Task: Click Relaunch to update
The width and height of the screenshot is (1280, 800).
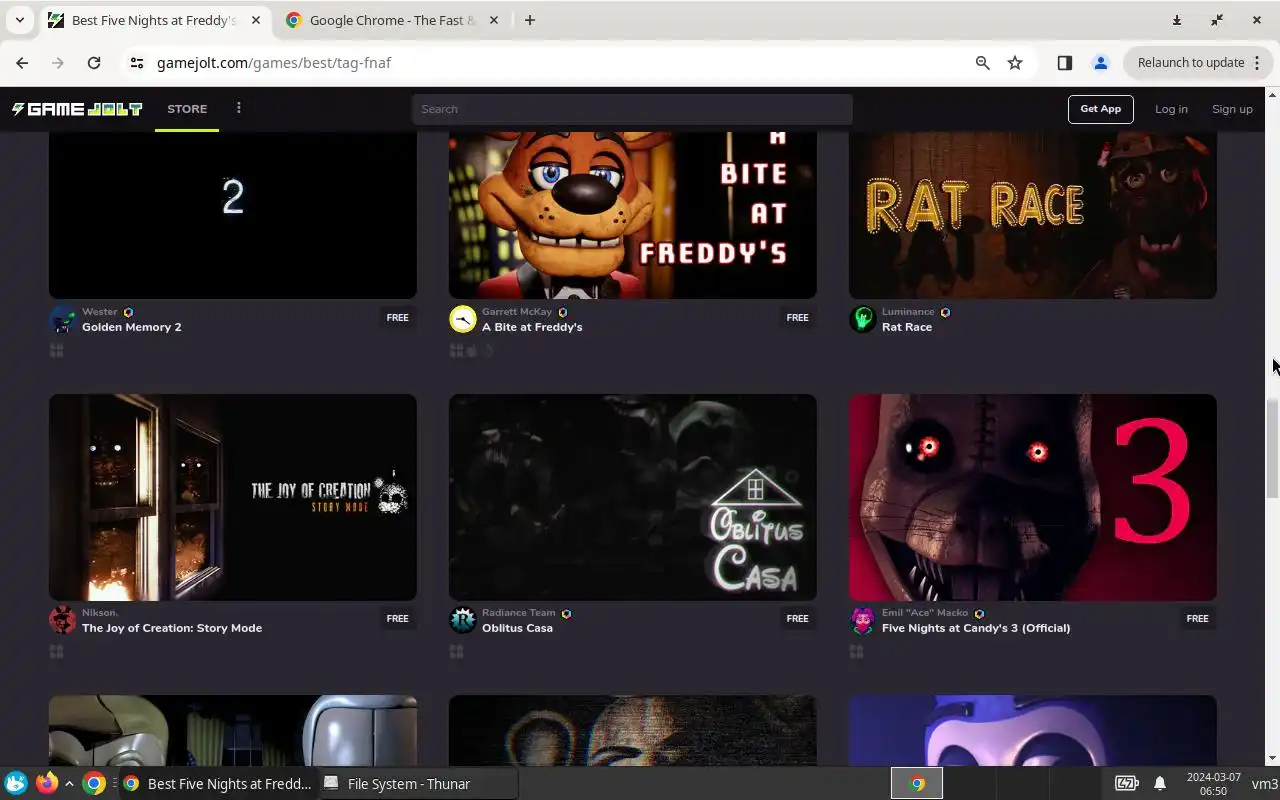Action: [x=1190, y=62]
